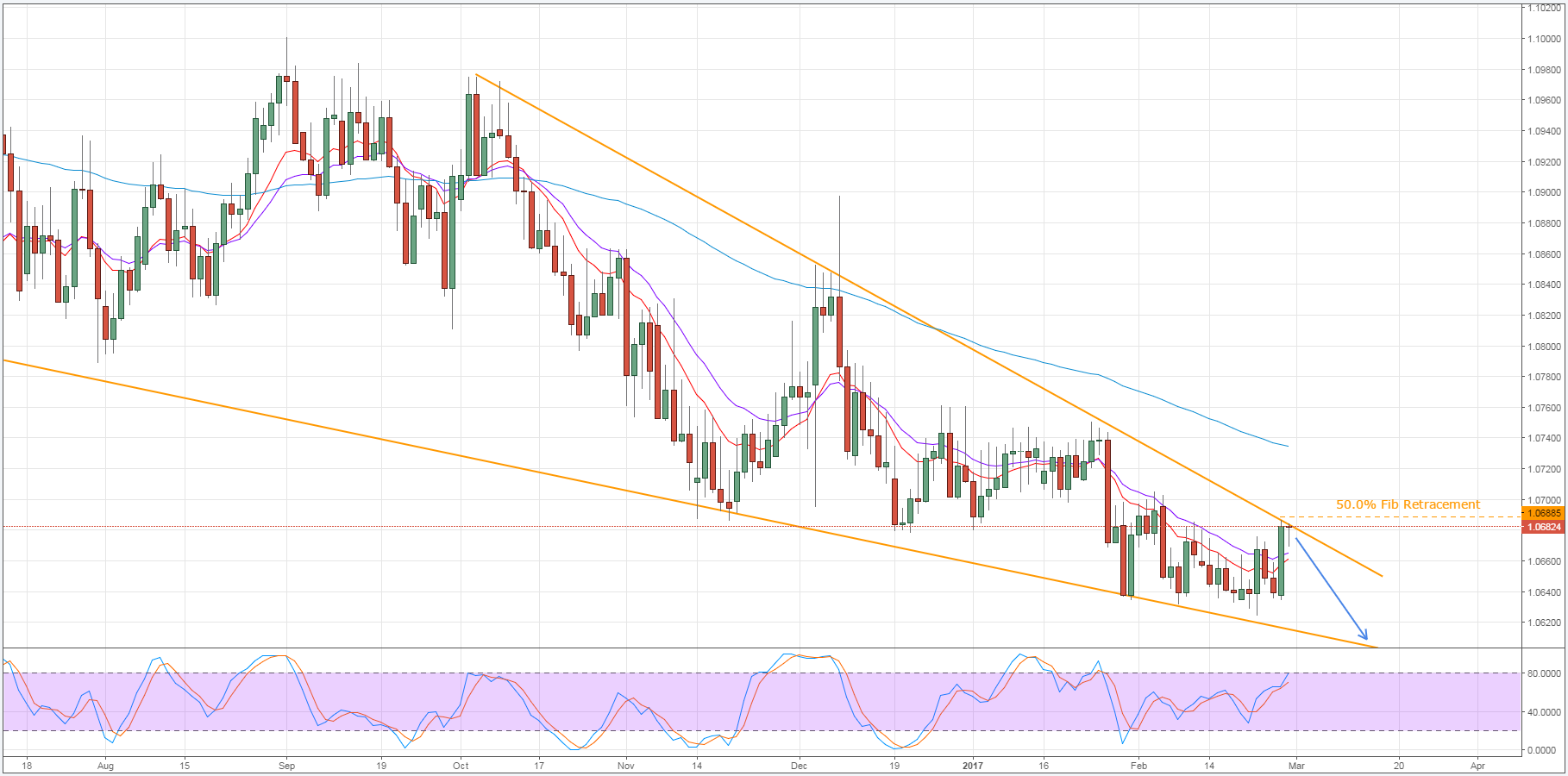Click the 1.10000 price axis label
This screenshot has width=1568, height=776.
pos(1544,39)
